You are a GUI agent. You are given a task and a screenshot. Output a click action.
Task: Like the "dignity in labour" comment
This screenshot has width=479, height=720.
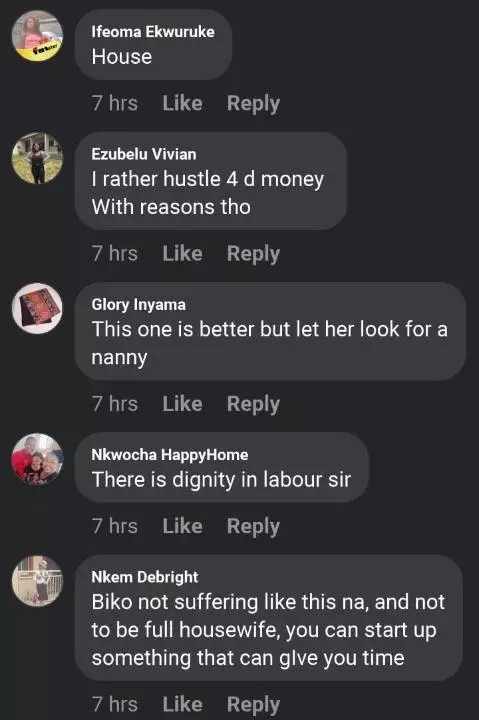coord(182,526)
